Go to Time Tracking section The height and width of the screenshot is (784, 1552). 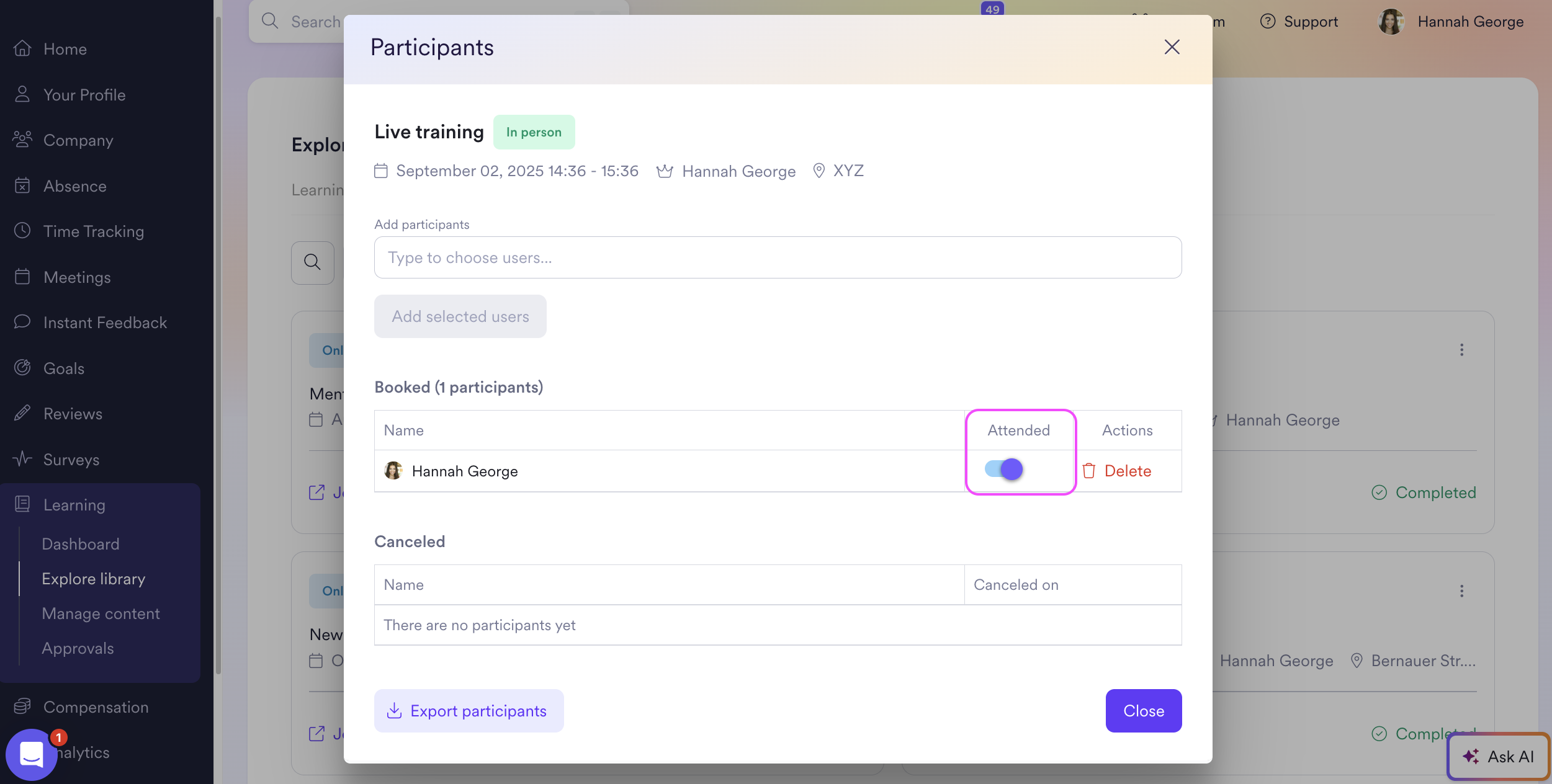[x=93, y=231]
